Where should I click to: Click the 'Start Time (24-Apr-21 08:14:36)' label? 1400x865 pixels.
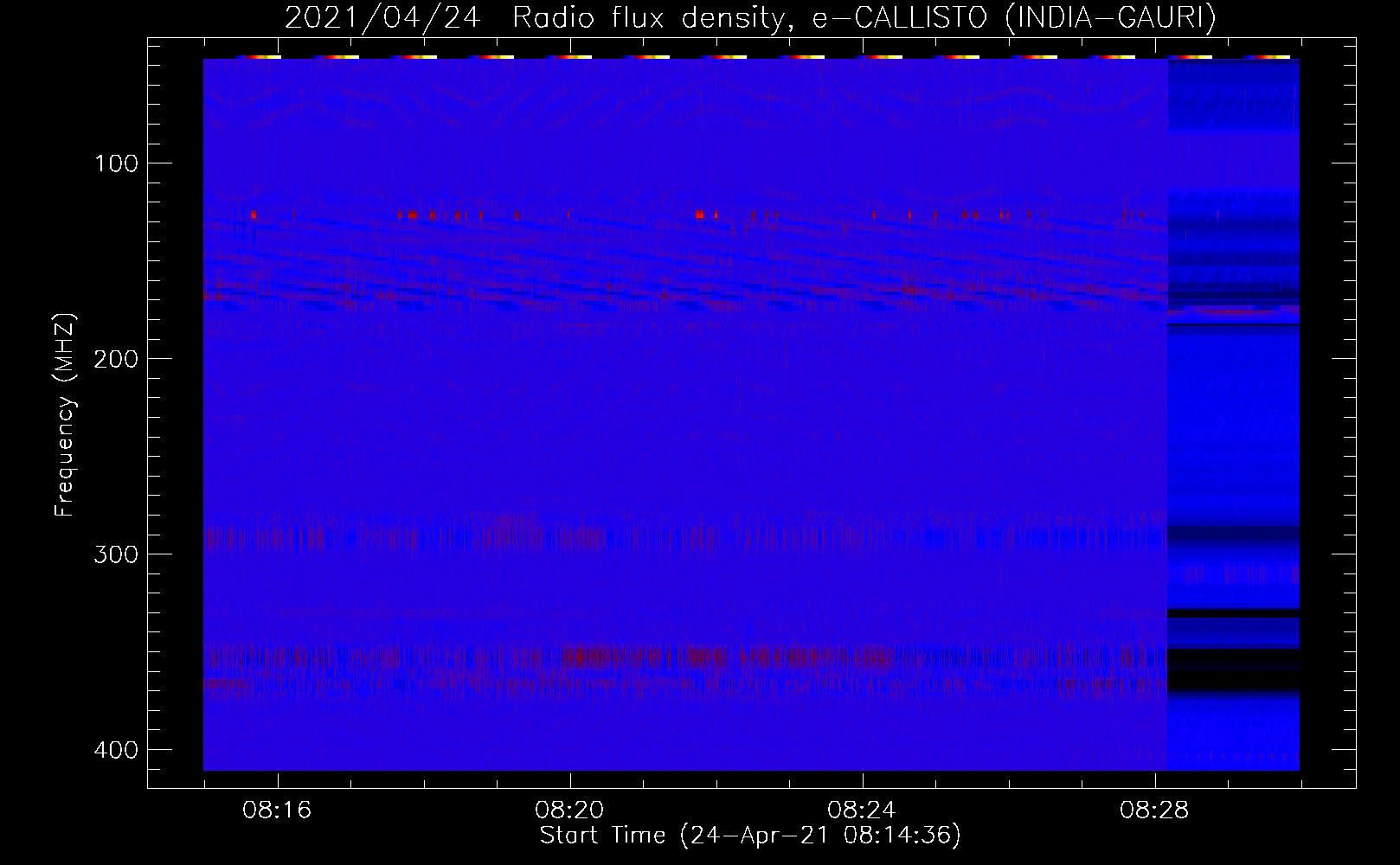click(x=751, y=836)
